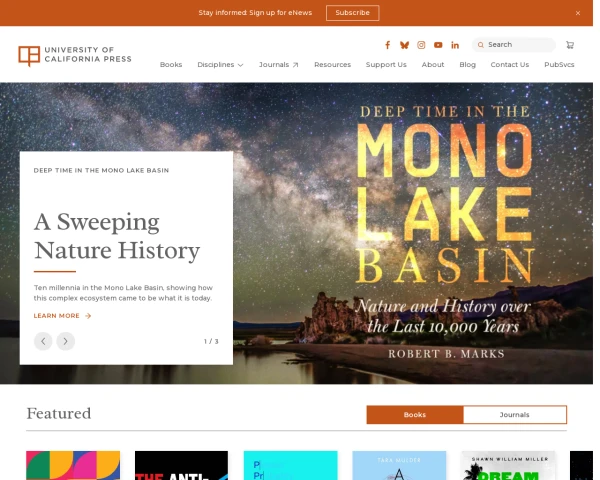
Task: Click the Subscribe button
Action: (352, 13)
